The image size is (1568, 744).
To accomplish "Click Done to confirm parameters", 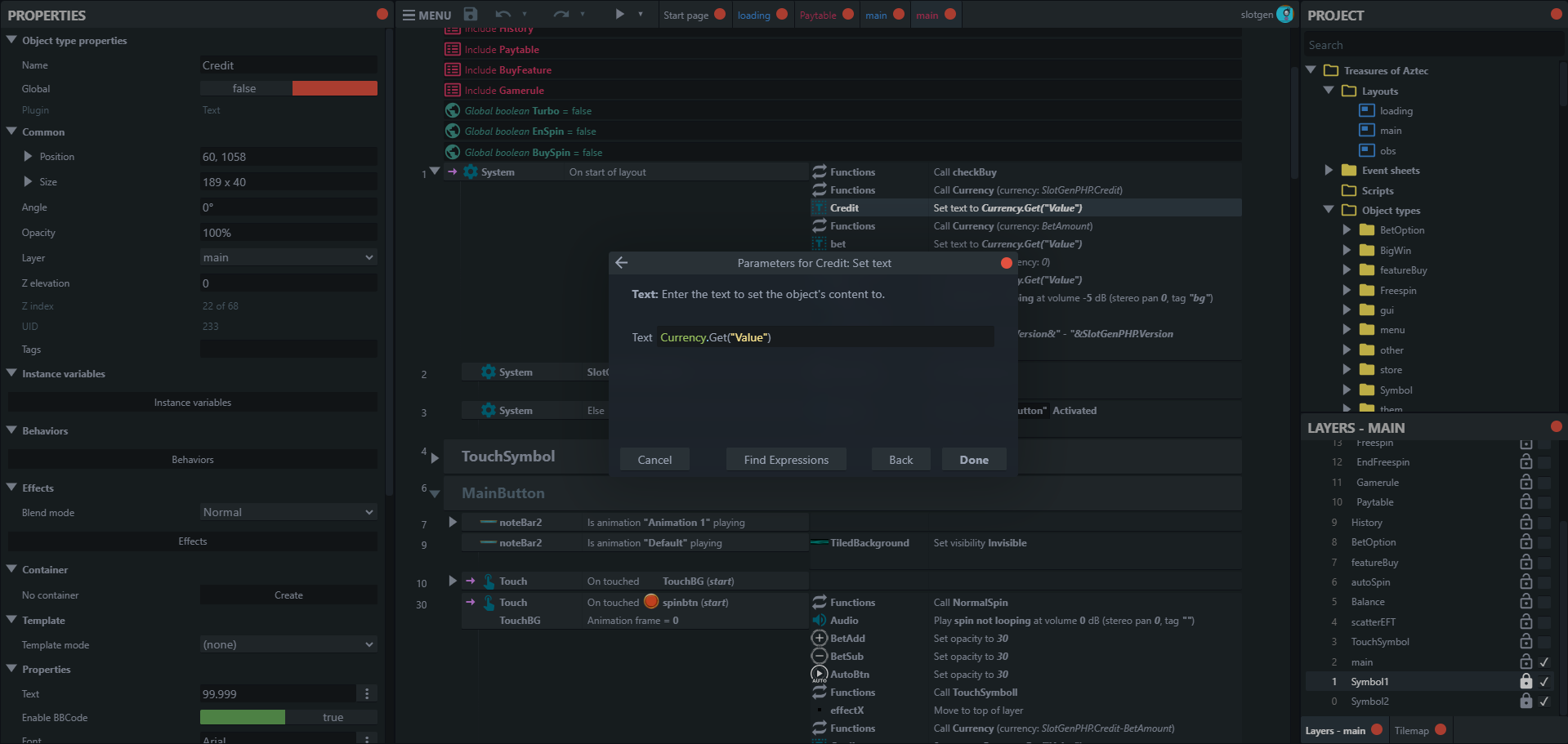I will coord(974,460).
